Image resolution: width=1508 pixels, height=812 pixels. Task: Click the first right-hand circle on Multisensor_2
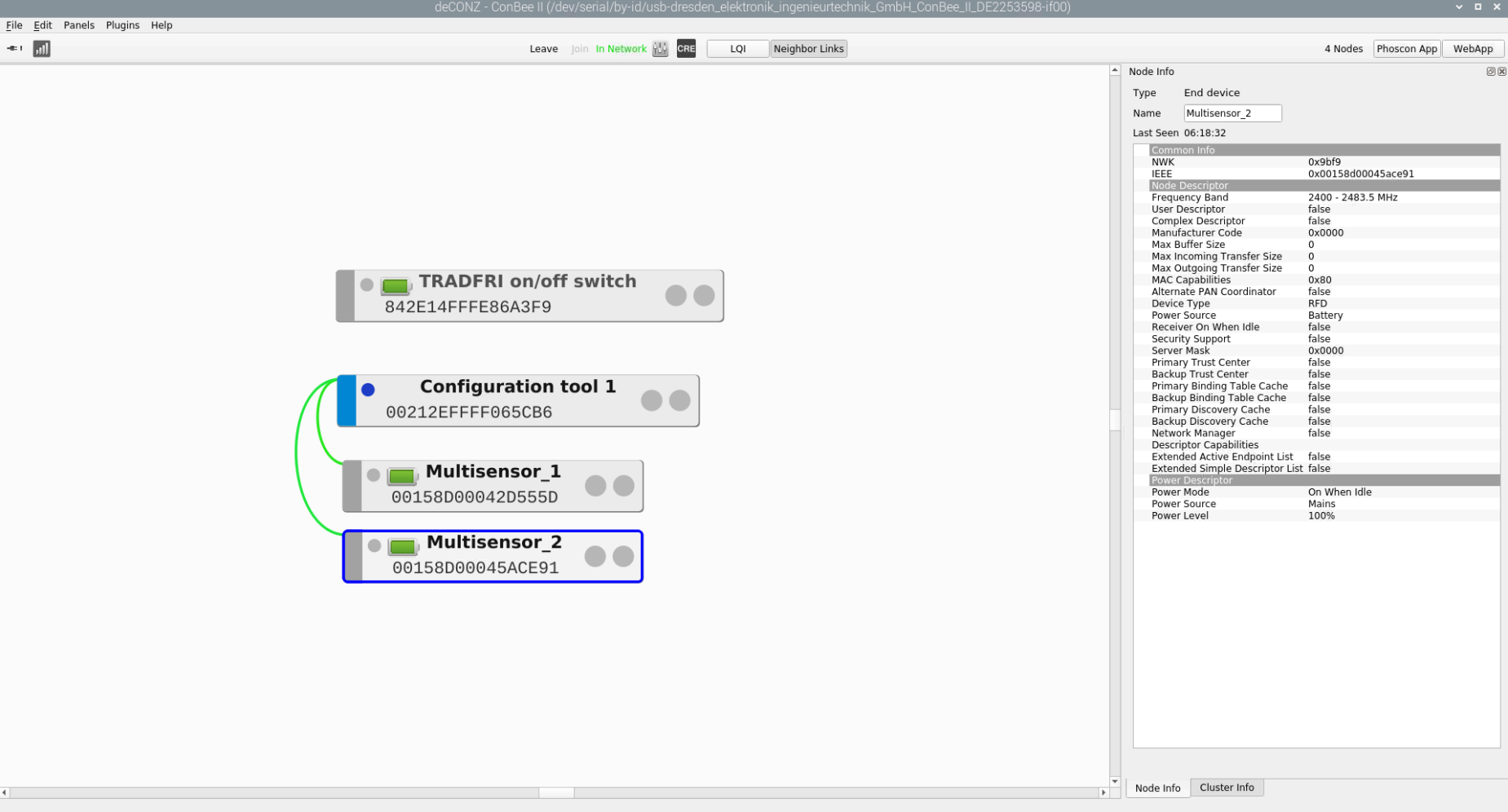point(595,556)
